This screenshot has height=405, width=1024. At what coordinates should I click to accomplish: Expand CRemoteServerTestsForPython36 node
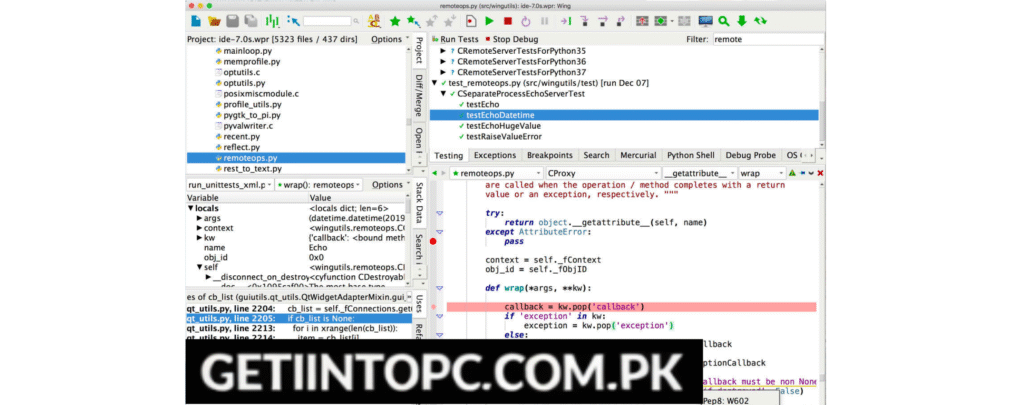[444, 61]
